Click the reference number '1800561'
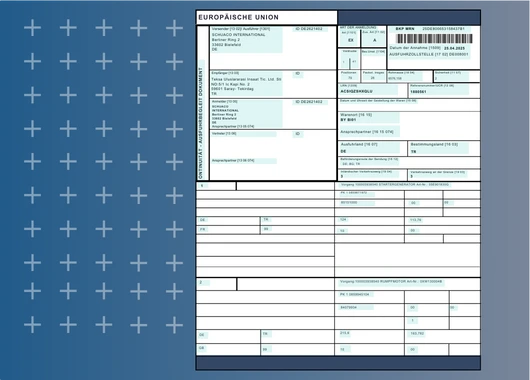The height and width of the screenshot is (380, 530). click(x=418, y=92)
